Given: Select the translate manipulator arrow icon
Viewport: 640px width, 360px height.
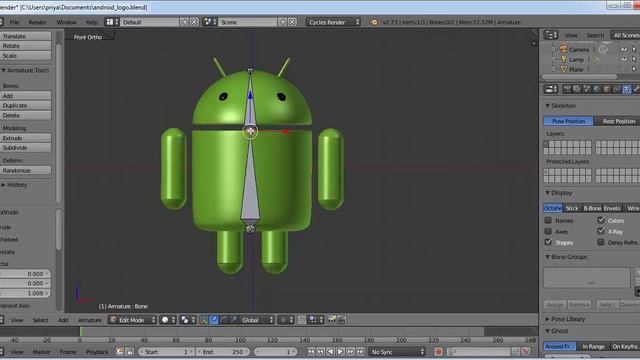Looking at the screenshot, I should [214, 320].
